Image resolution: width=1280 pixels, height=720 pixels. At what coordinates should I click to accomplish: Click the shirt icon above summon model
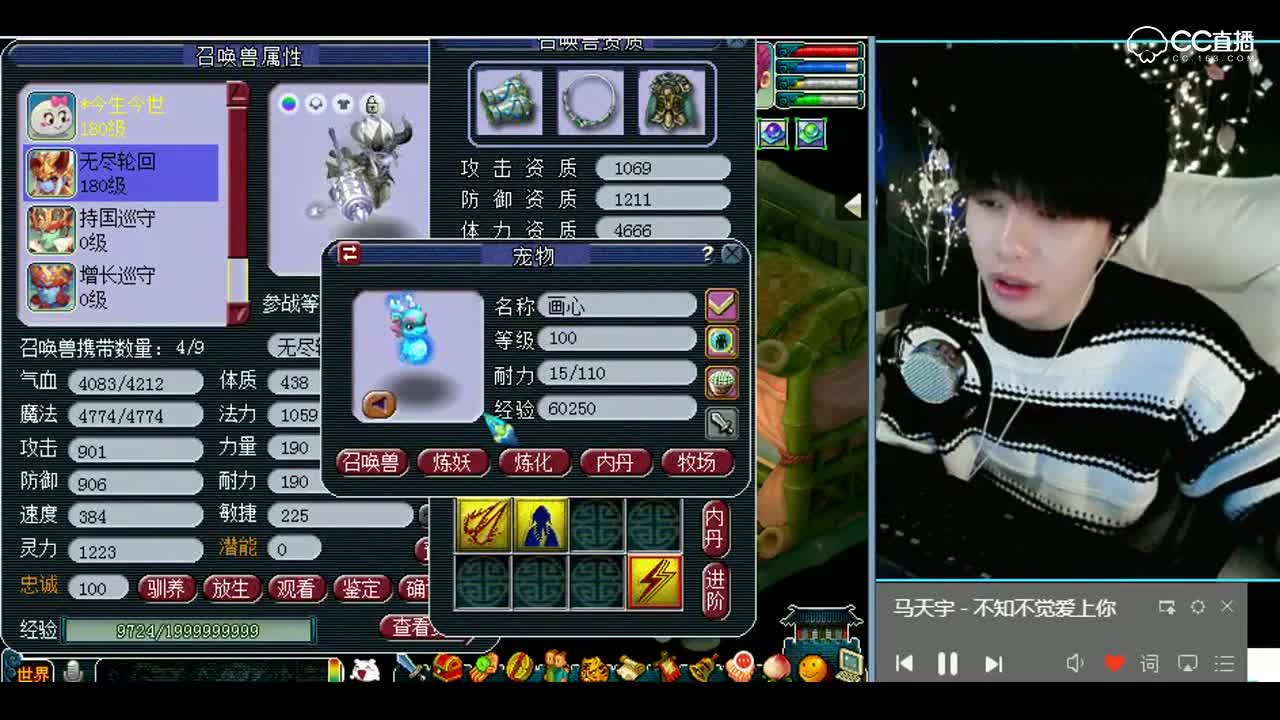343,103
